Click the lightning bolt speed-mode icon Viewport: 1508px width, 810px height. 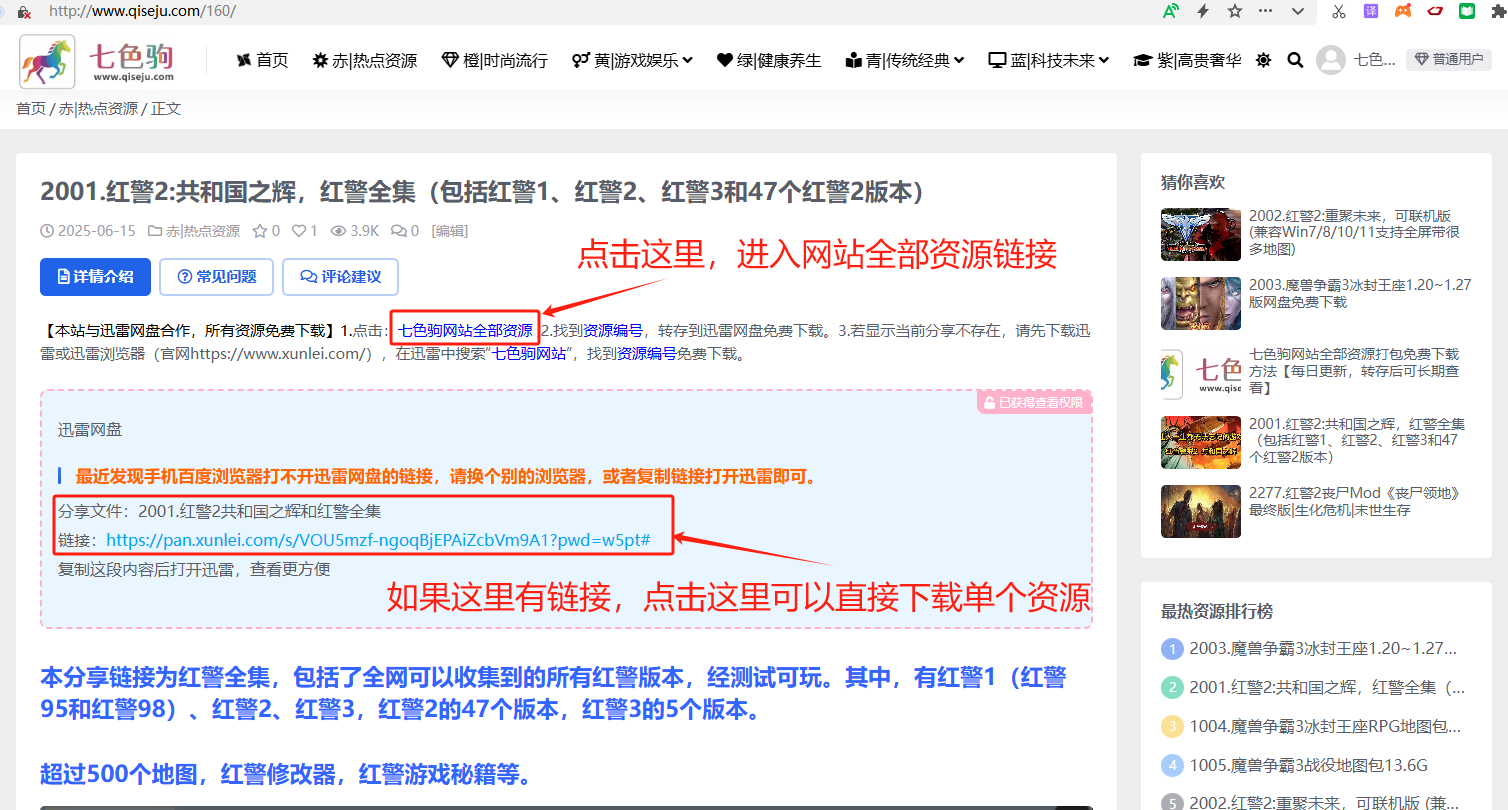pos(1203,11)
